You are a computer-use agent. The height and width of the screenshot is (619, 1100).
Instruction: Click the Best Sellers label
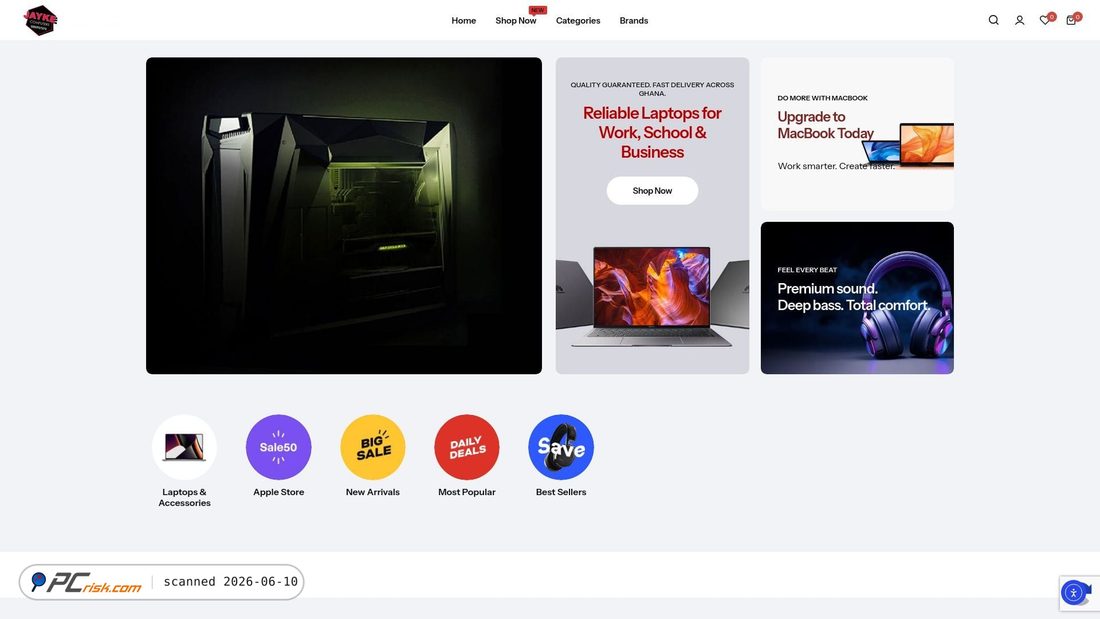[561, 492]
